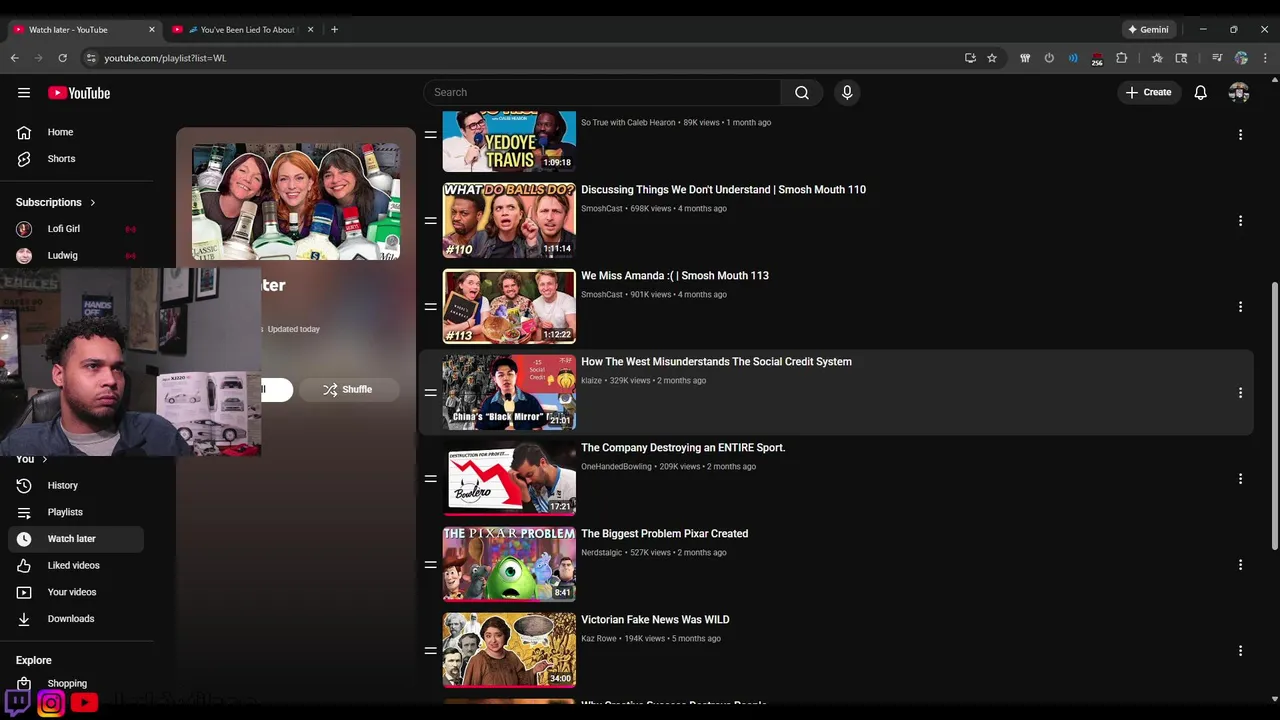The width and height of the screenshot is (1280, 720).
Task: Open a new browser tab
Action: (x=334, y=30)
